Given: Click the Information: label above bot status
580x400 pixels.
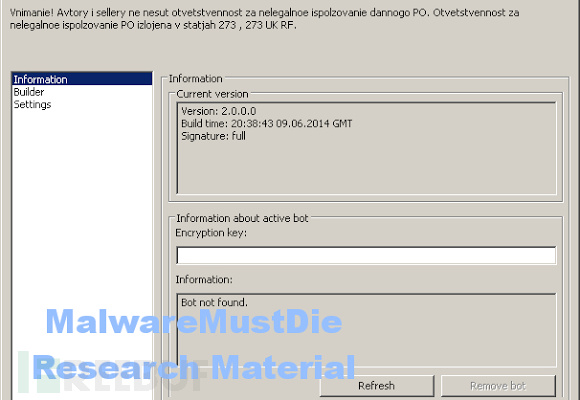Looking at the screenshot, I should [204, 279].
